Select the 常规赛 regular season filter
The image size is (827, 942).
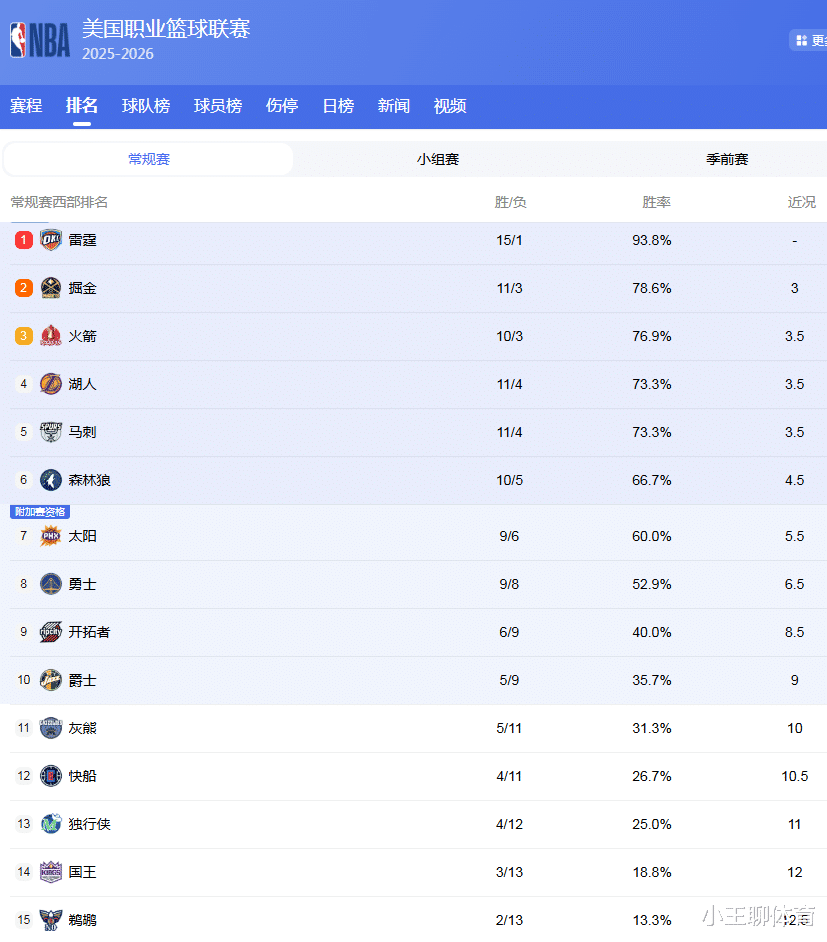(148, 159)
